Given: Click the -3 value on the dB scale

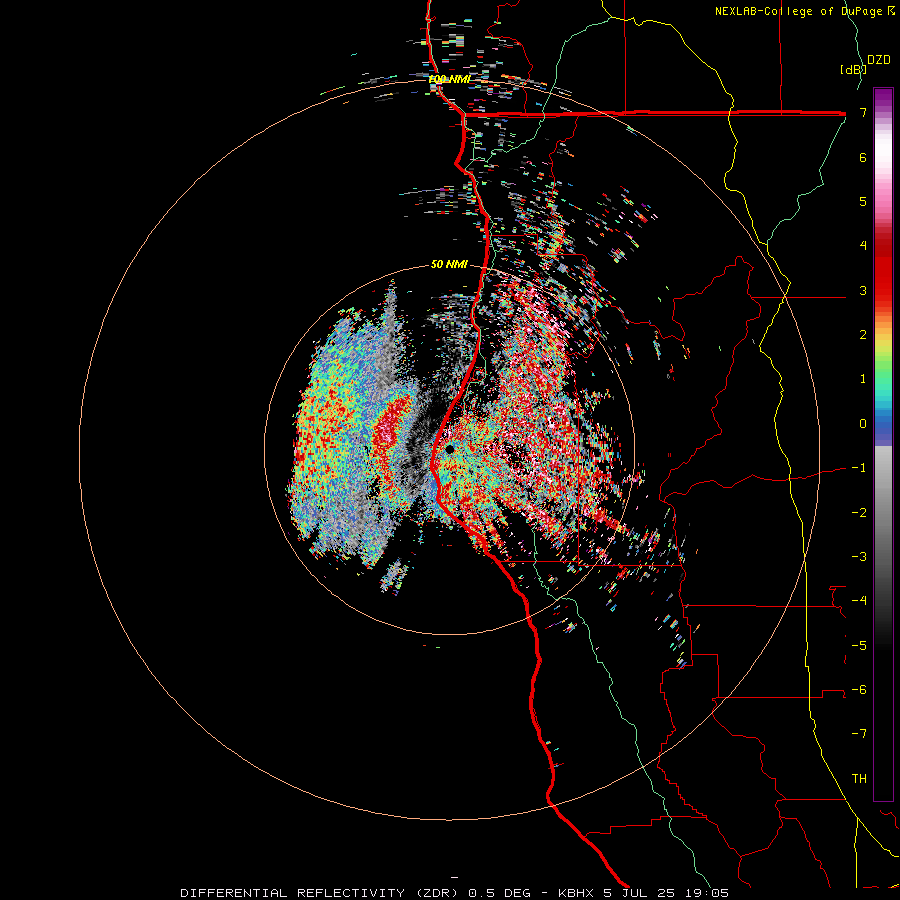Looking at the screenshot, I should [859, 557].
